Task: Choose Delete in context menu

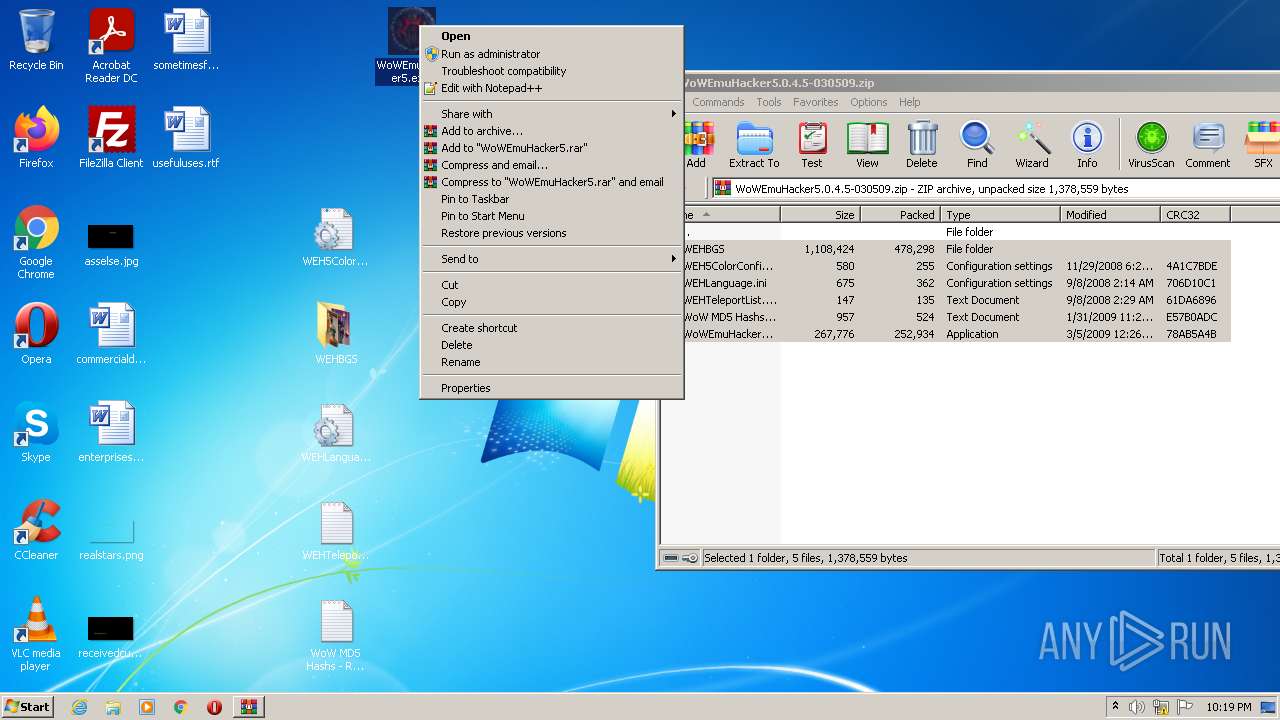Action: (551, 345)
